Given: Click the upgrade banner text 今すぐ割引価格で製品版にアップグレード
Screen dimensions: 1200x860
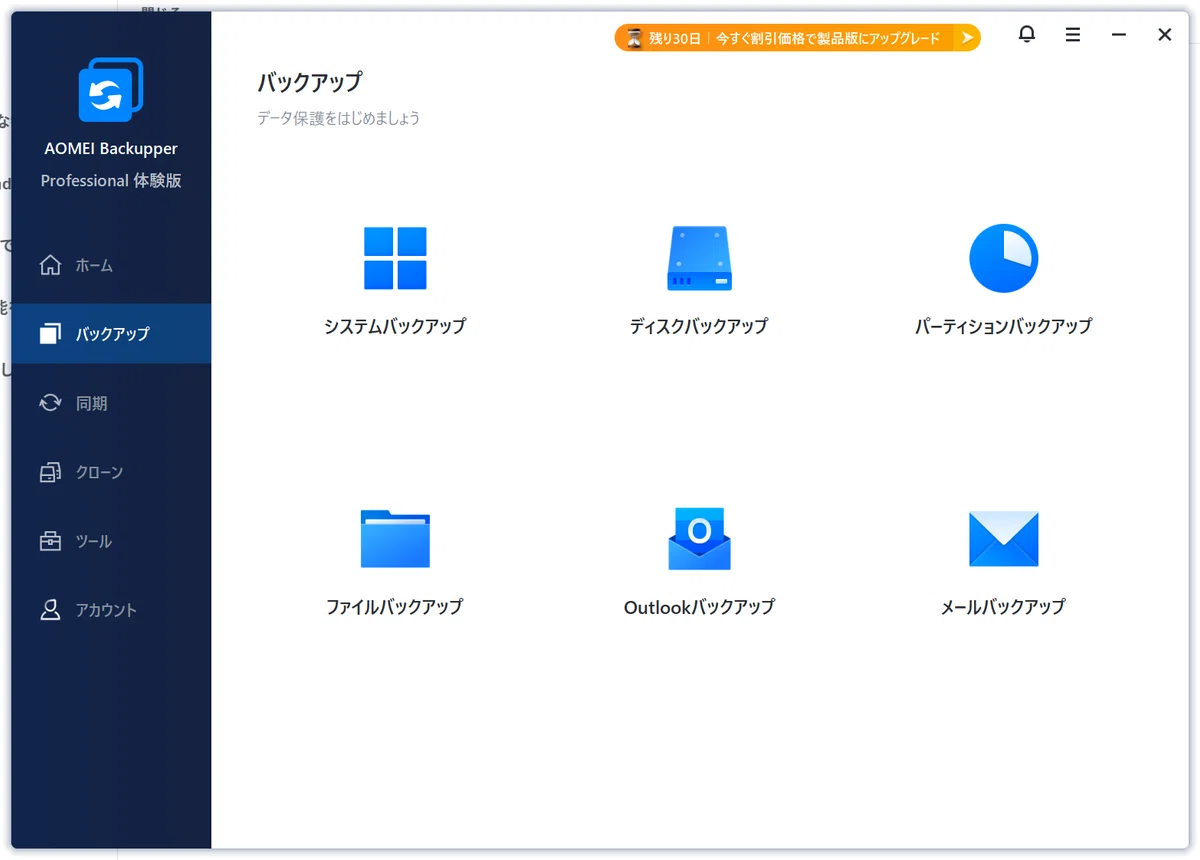Looking at the screenshot, I should coord(828,38).
